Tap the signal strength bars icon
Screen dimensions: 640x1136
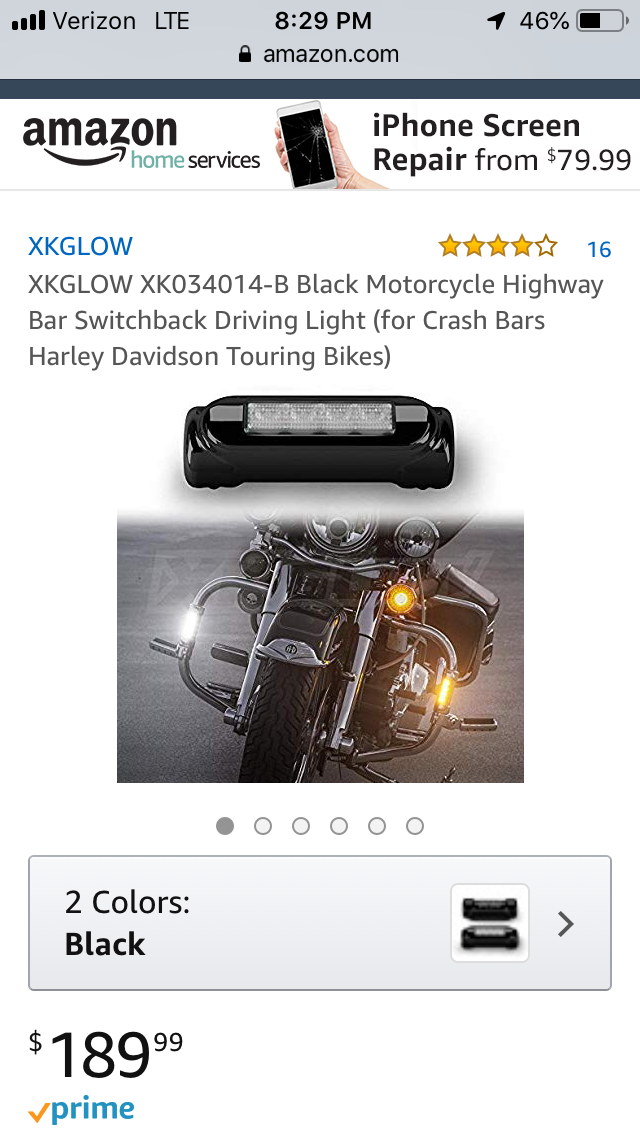pos(29,21)
